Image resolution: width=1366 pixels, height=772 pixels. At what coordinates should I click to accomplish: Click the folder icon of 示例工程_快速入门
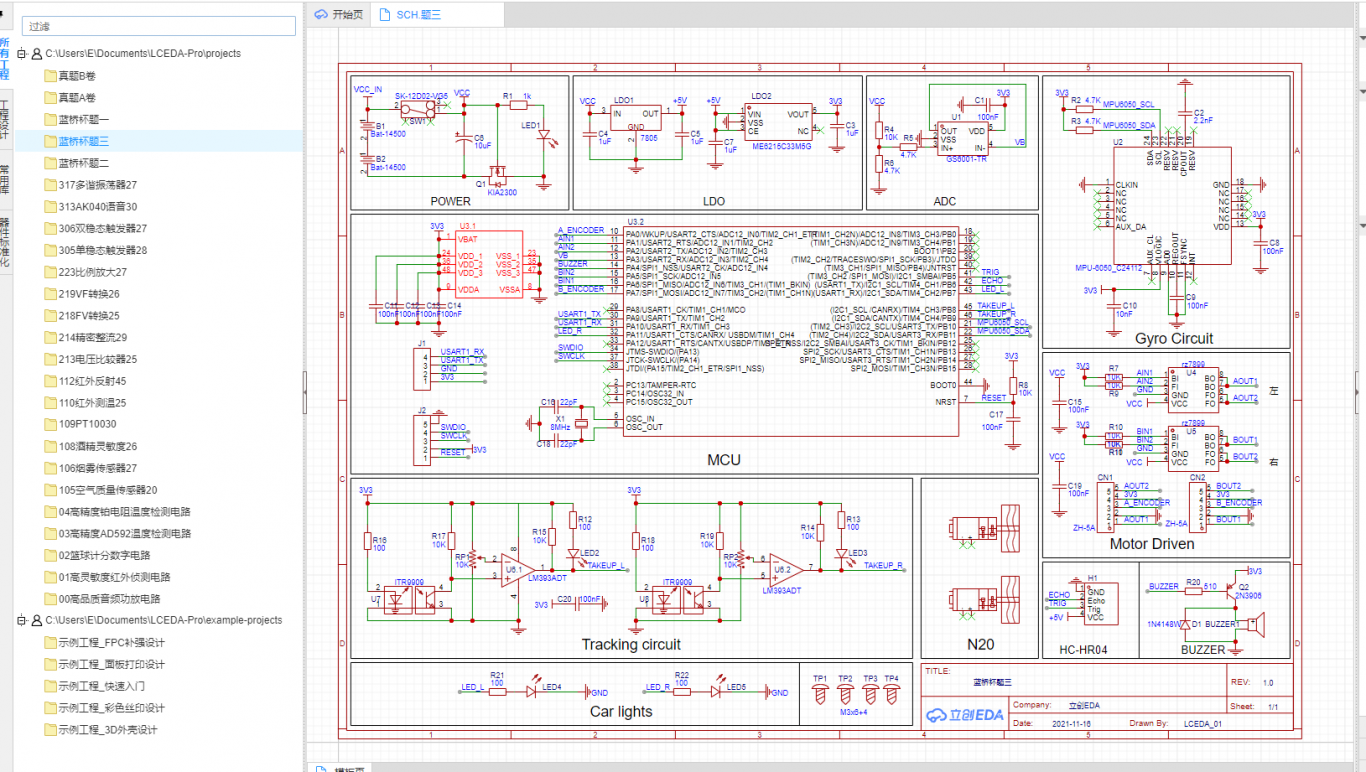click(50, 686)
